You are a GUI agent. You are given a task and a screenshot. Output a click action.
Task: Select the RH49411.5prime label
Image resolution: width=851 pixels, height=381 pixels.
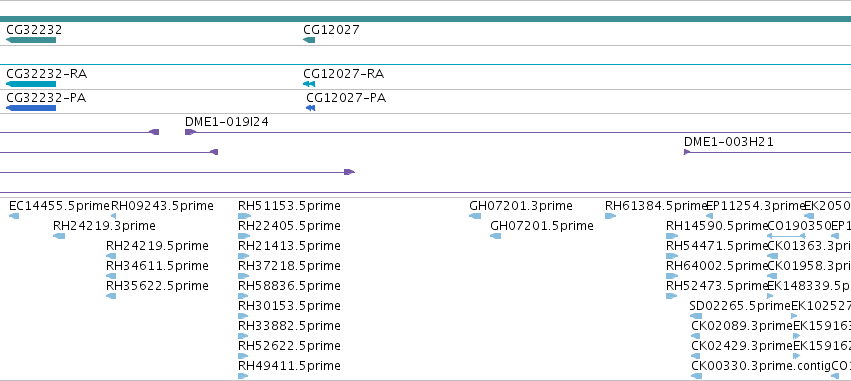point(289,365)
